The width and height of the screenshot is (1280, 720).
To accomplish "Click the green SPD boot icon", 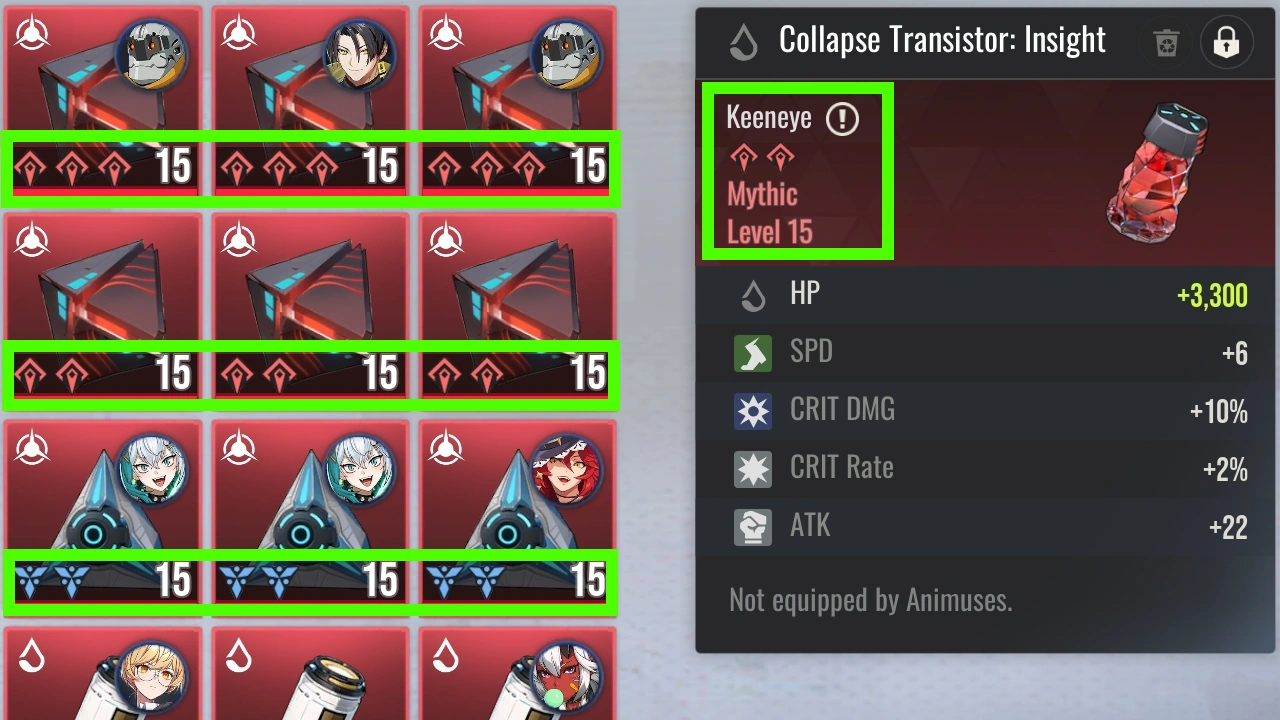I will (x=753, y=353).
